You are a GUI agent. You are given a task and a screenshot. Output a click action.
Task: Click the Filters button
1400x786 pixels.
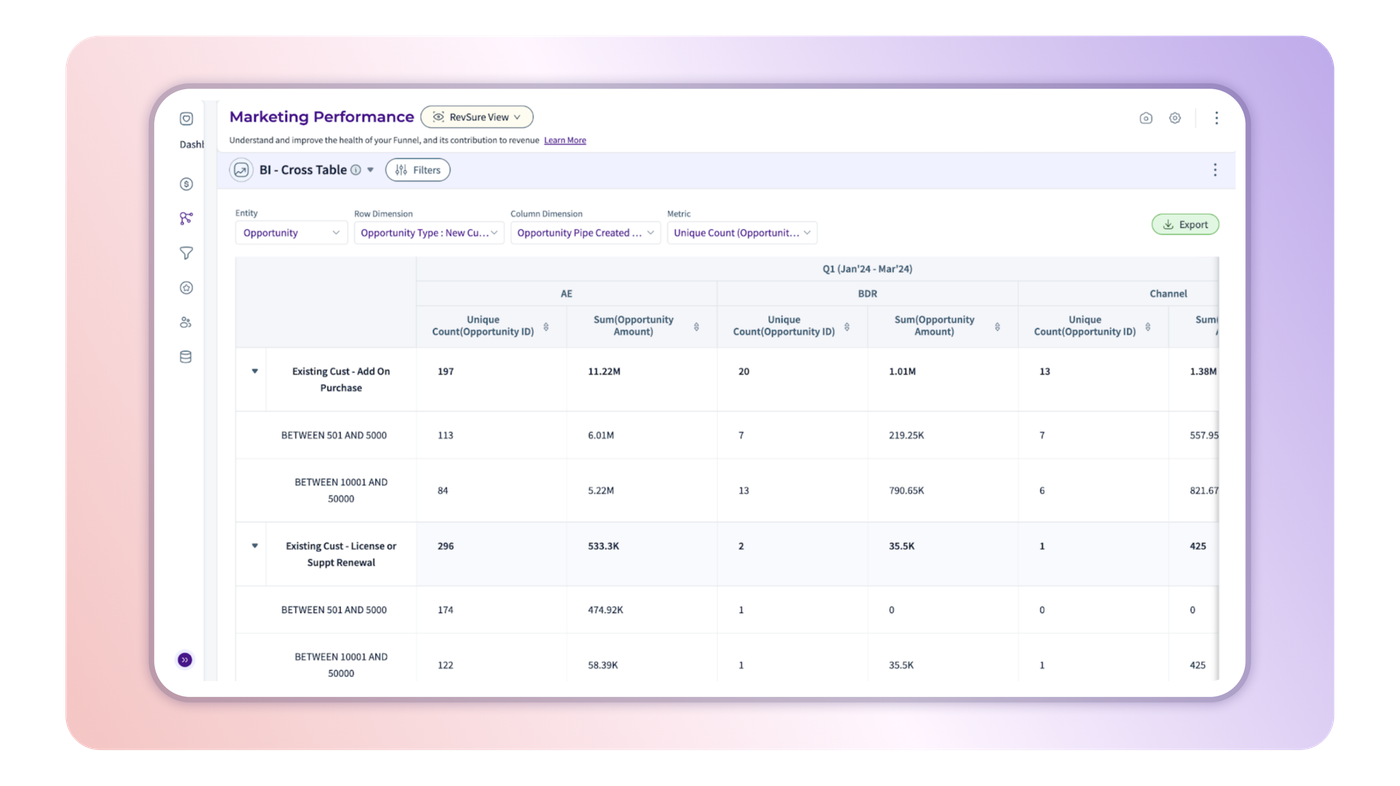coord(418,170)
